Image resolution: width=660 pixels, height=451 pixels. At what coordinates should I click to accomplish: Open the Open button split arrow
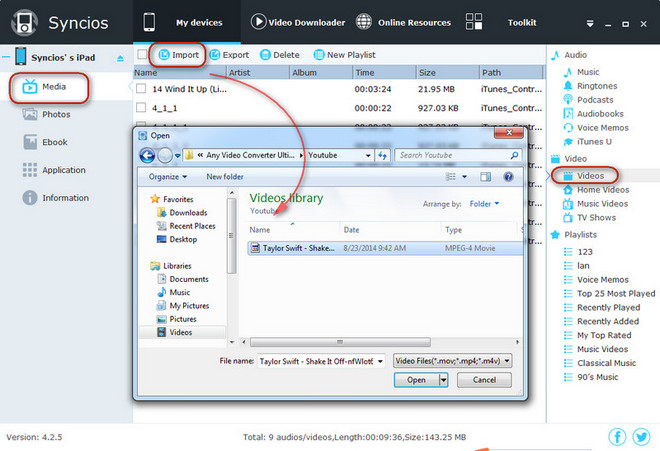[x=443, y=380]
